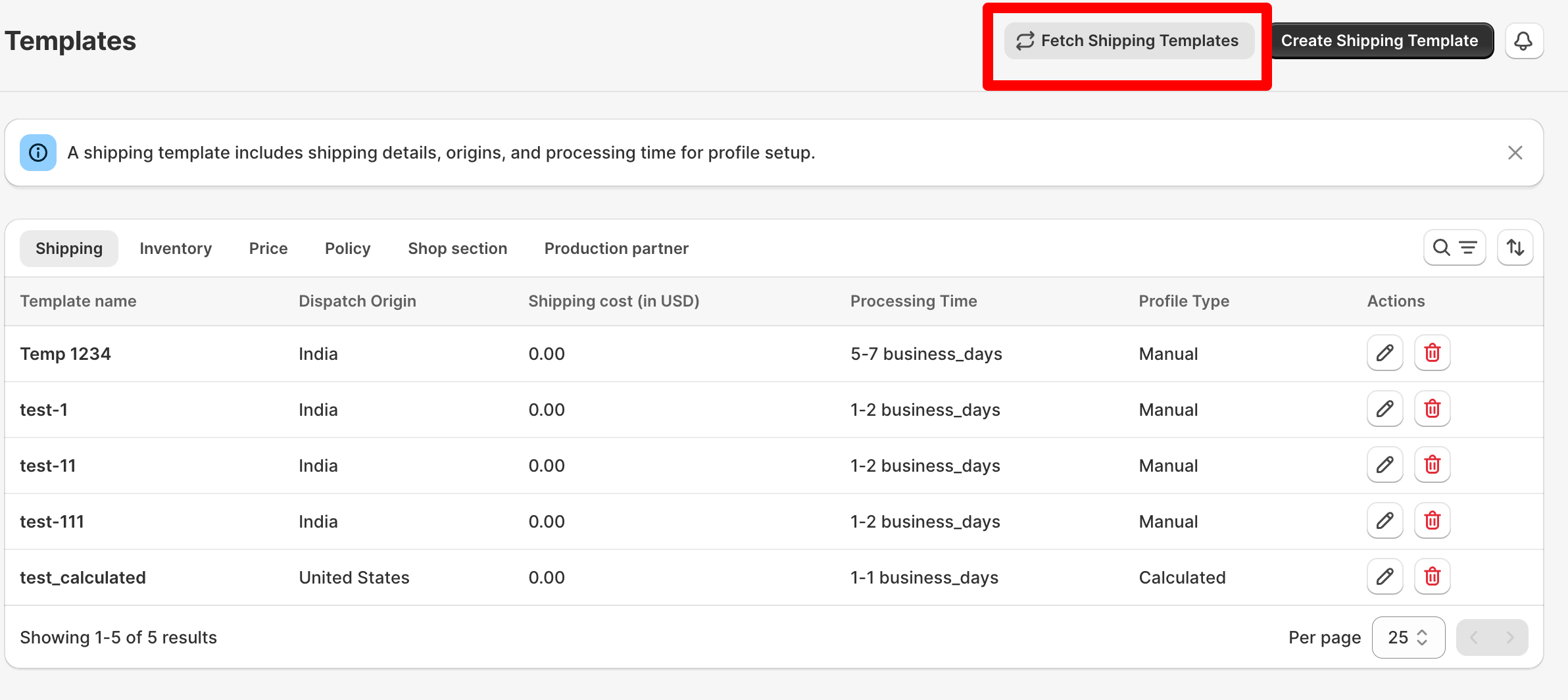
Task: Delete the test-111 template
Action: pyautogui.click(x=1433, y=521)
